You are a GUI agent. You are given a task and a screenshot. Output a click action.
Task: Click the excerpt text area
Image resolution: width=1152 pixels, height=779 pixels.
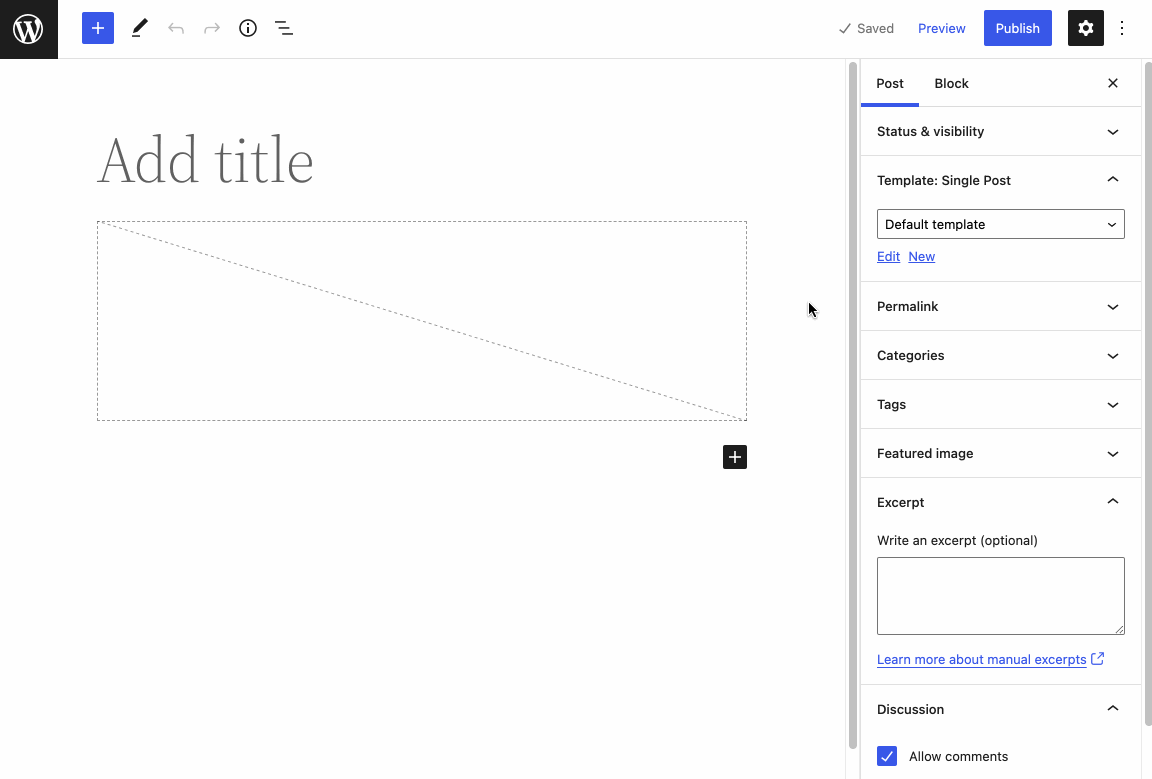(x=1000, y=595)
